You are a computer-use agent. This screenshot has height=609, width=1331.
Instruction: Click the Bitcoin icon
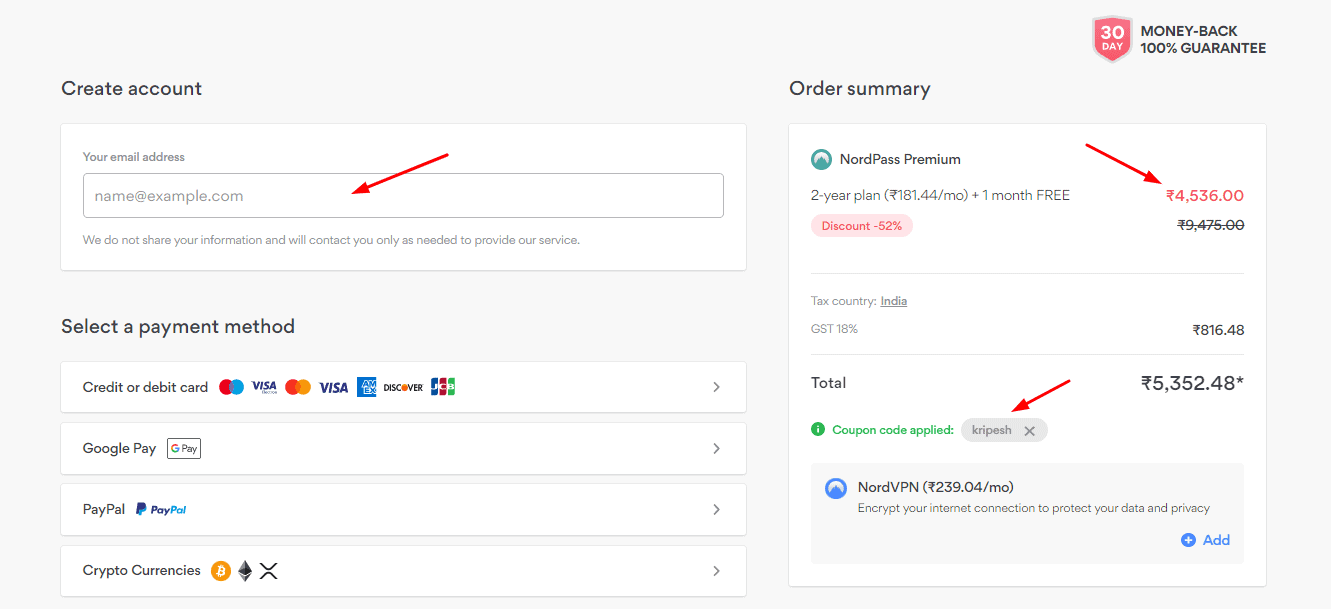point(221,571)
